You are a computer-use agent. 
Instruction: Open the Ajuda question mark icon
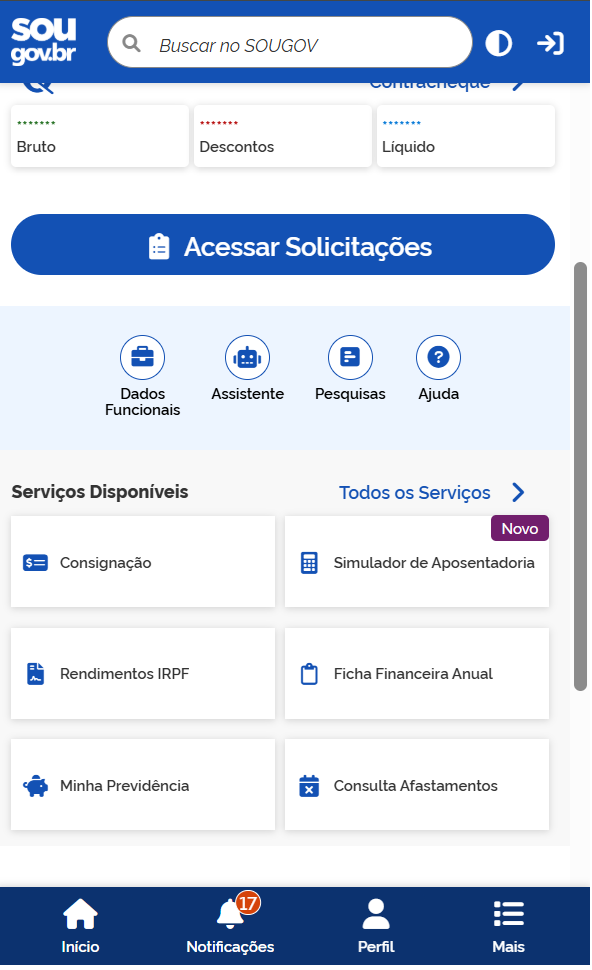[x=439, y=358]
